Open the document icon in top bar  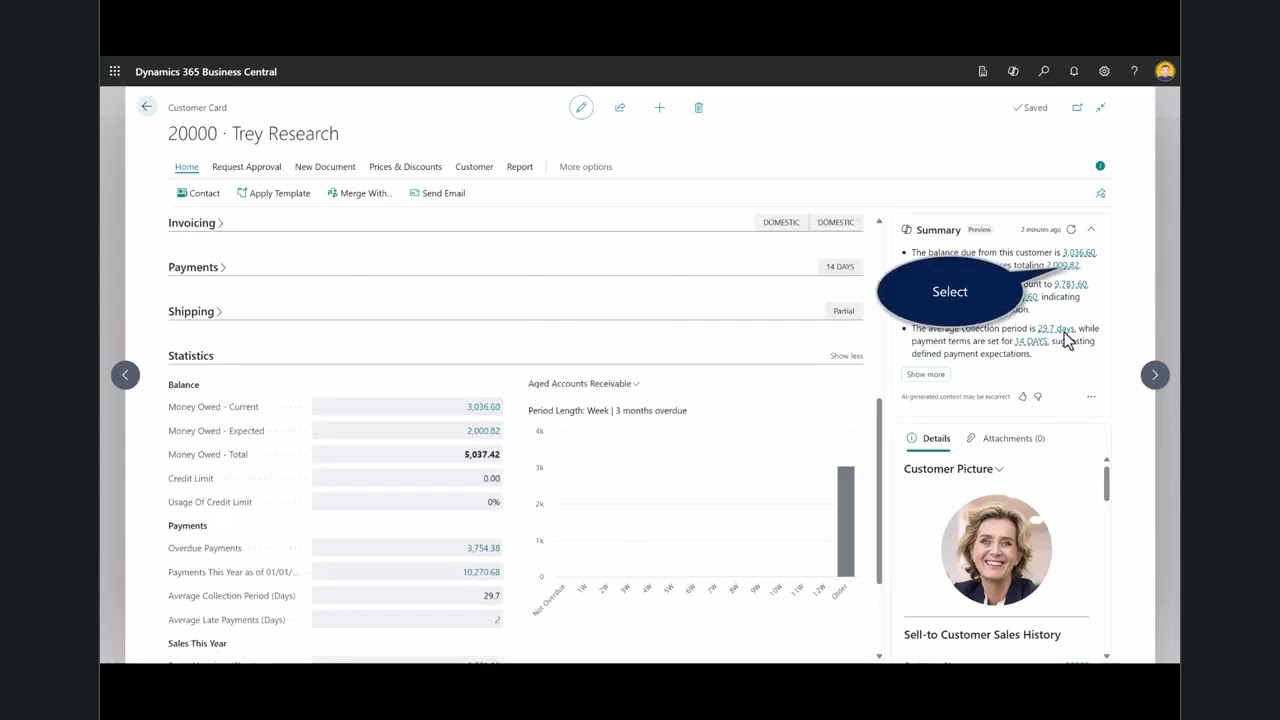pos(983,72)
